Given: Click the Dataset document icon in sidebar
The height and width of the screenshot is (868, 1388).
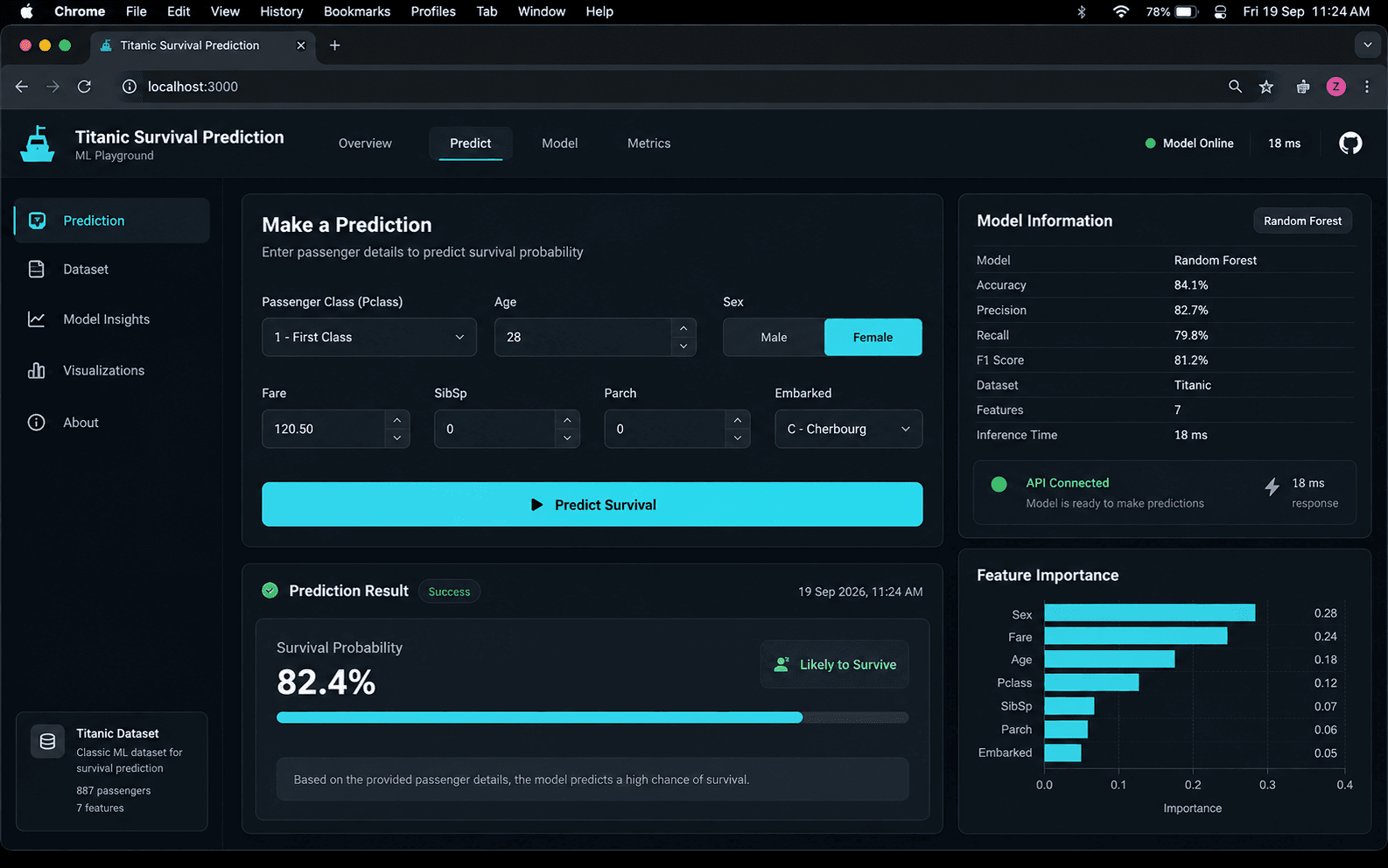Looking at the screenshot, I should coord(36,269).
